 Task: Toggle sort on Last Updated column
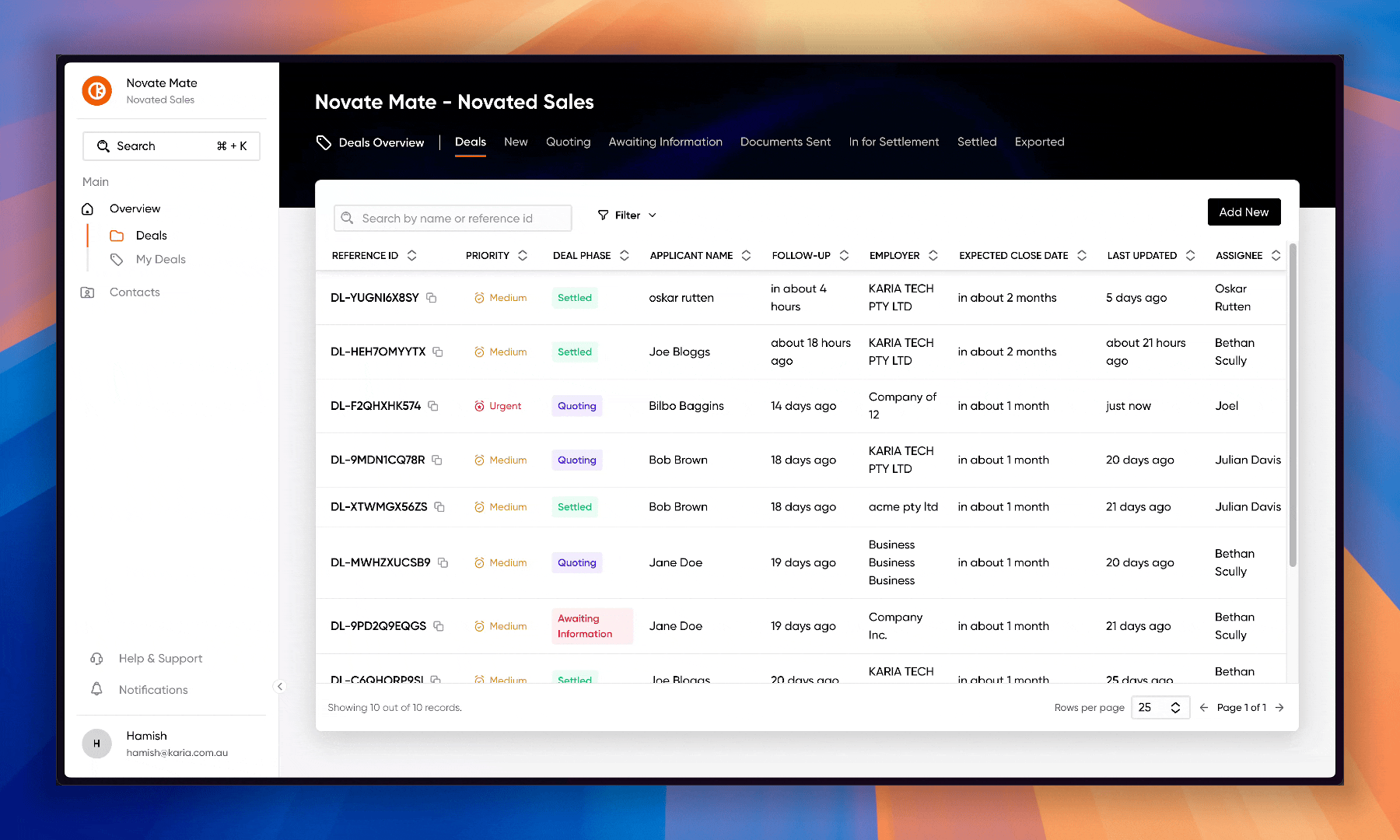(x=1190, y=255)
